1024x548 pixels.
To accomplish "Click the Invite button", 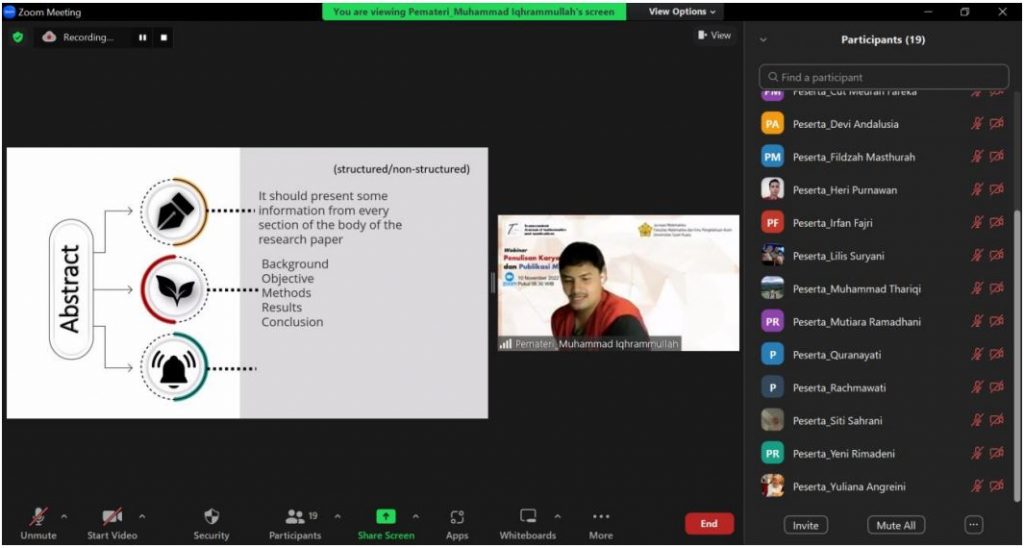I will pos(805,525).
